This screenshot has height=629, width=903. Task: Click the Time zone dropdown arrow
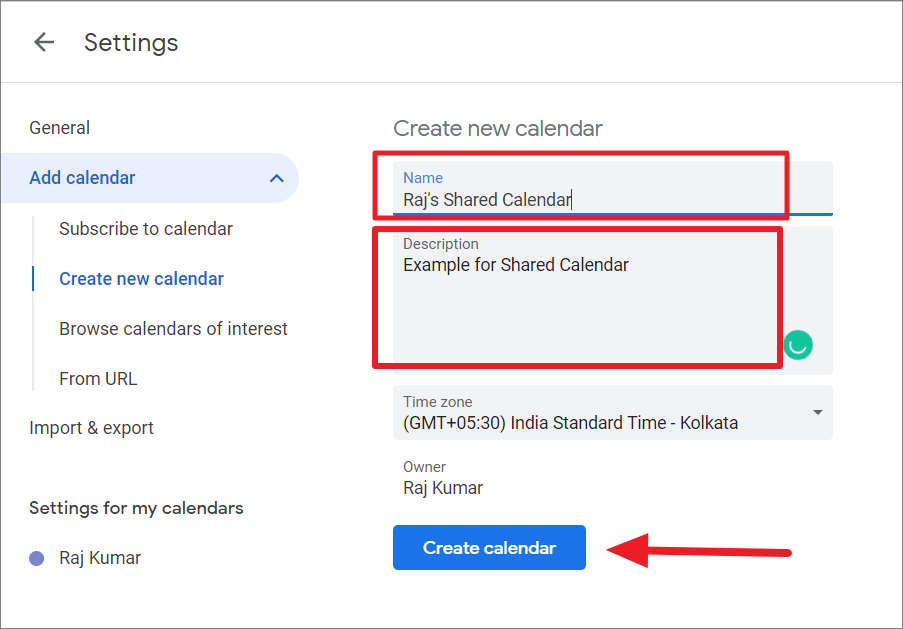815,412
